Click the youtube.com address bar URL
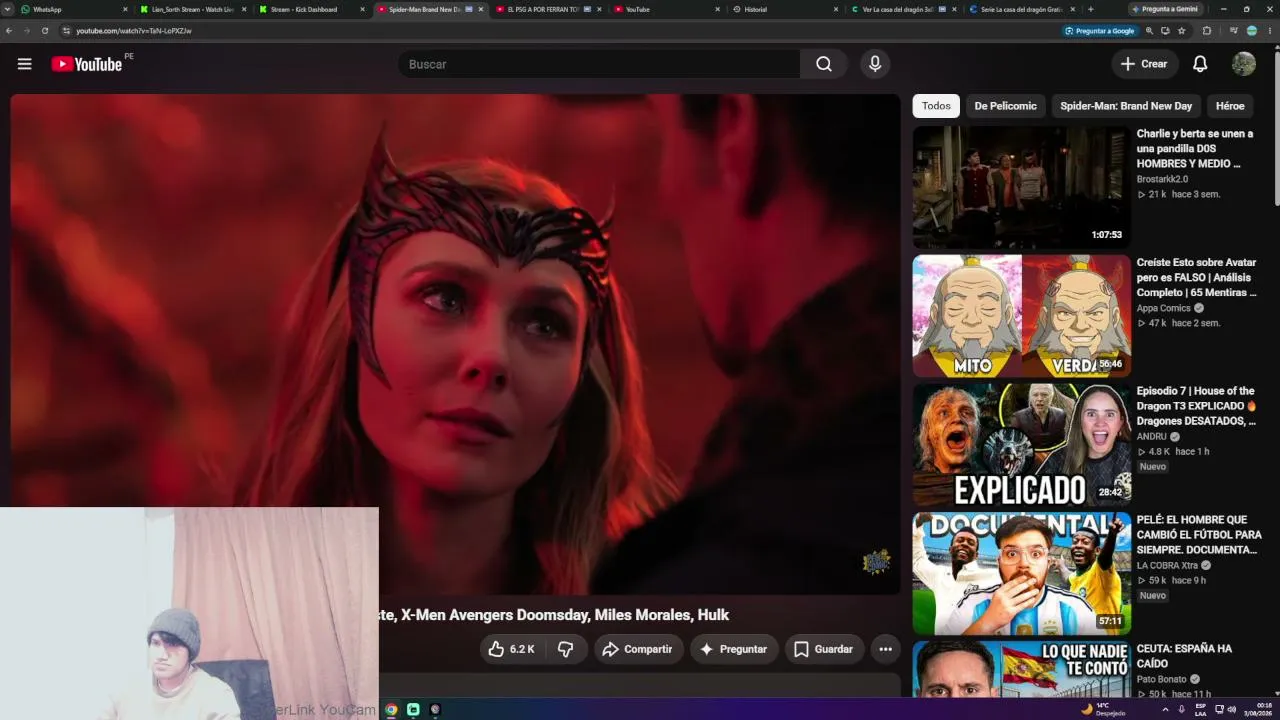The width and height of the screenshot is (1280, 720). tap(134, 31)
